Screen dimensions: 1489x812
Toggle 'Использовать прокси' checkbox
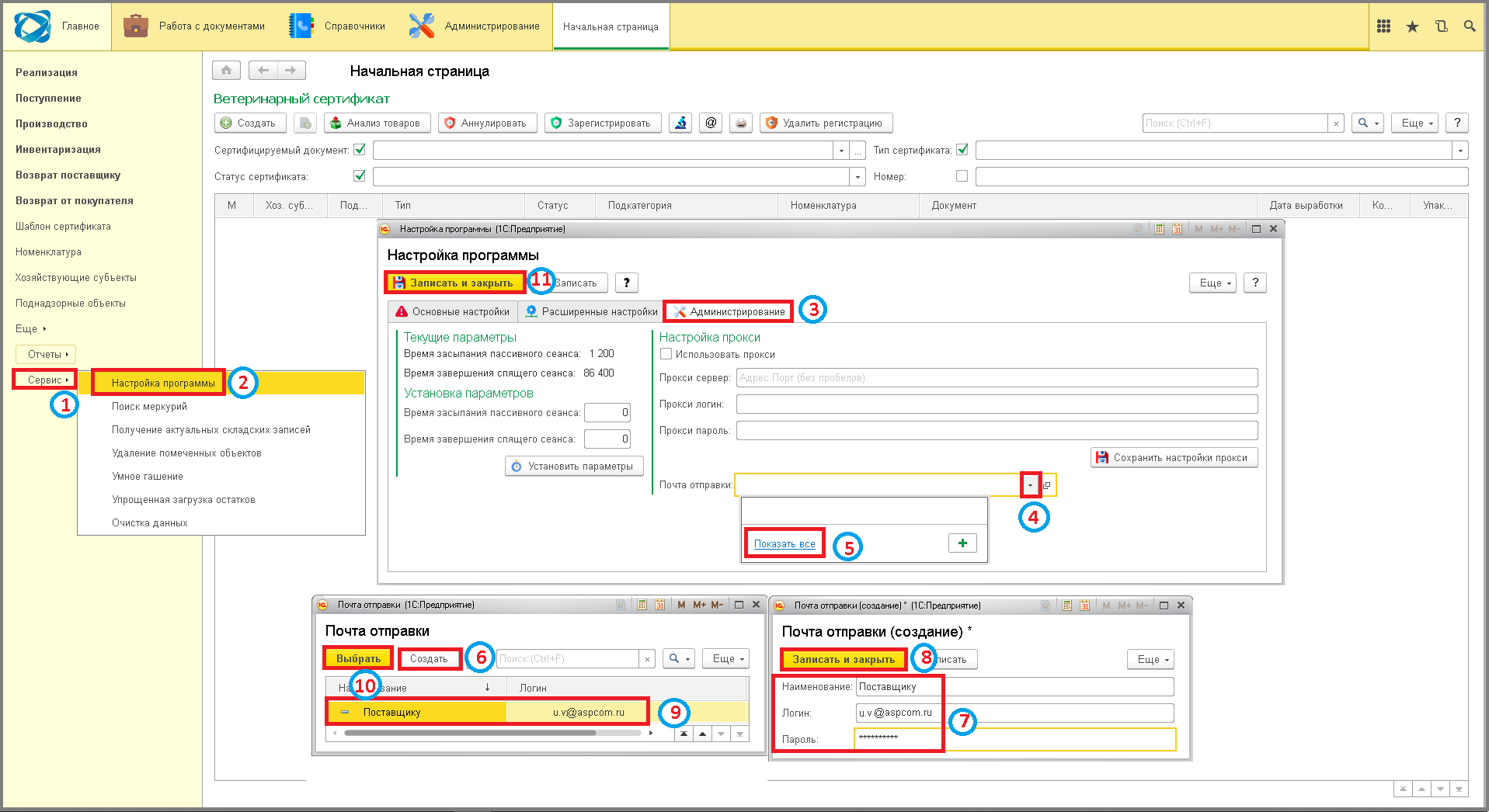click(666, 354)
